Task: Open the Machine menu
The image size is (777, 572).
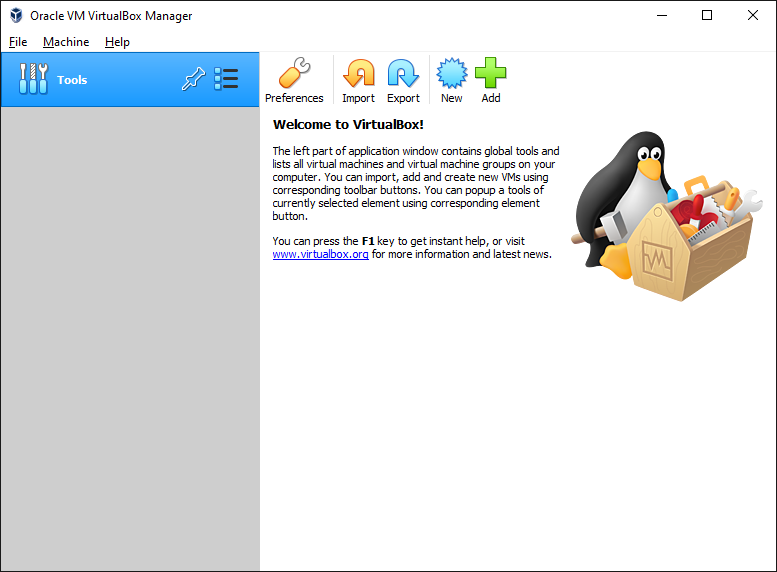Action: (66, 42)
